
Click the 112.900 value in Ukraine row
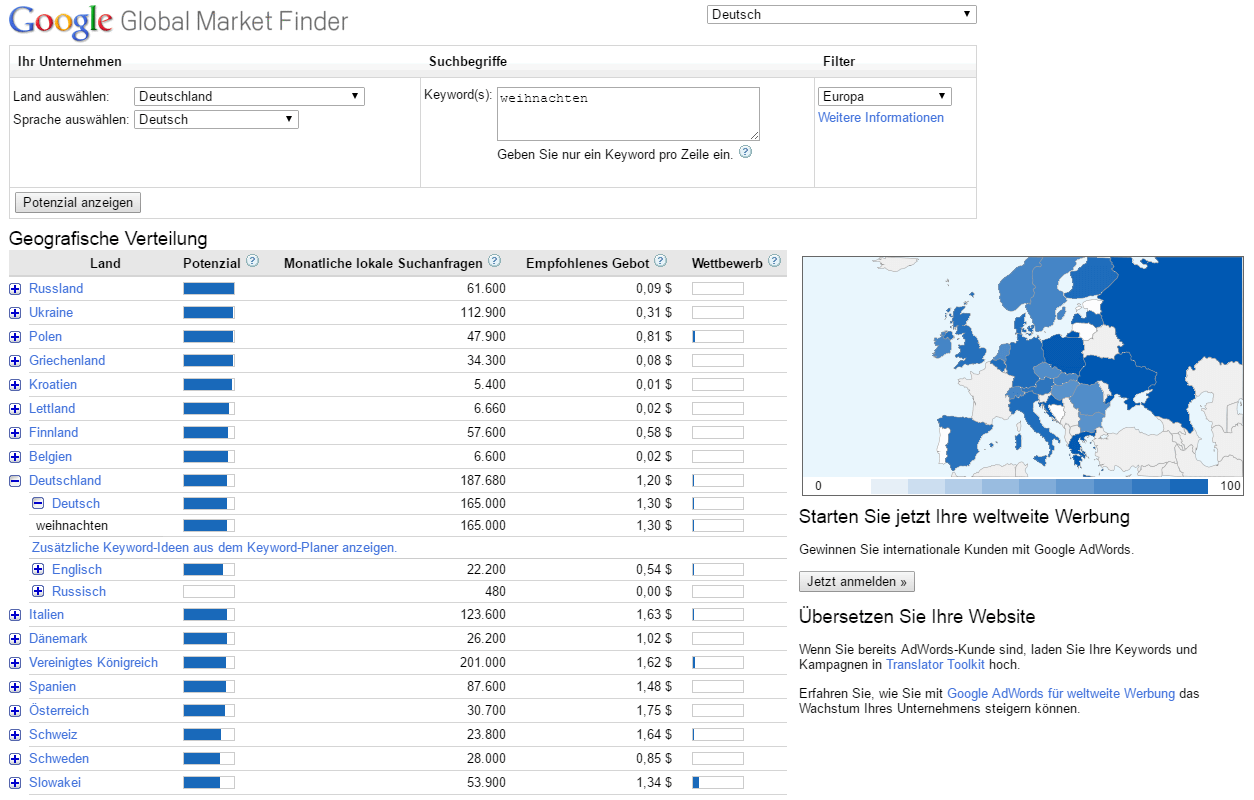(x=482, y=313)
